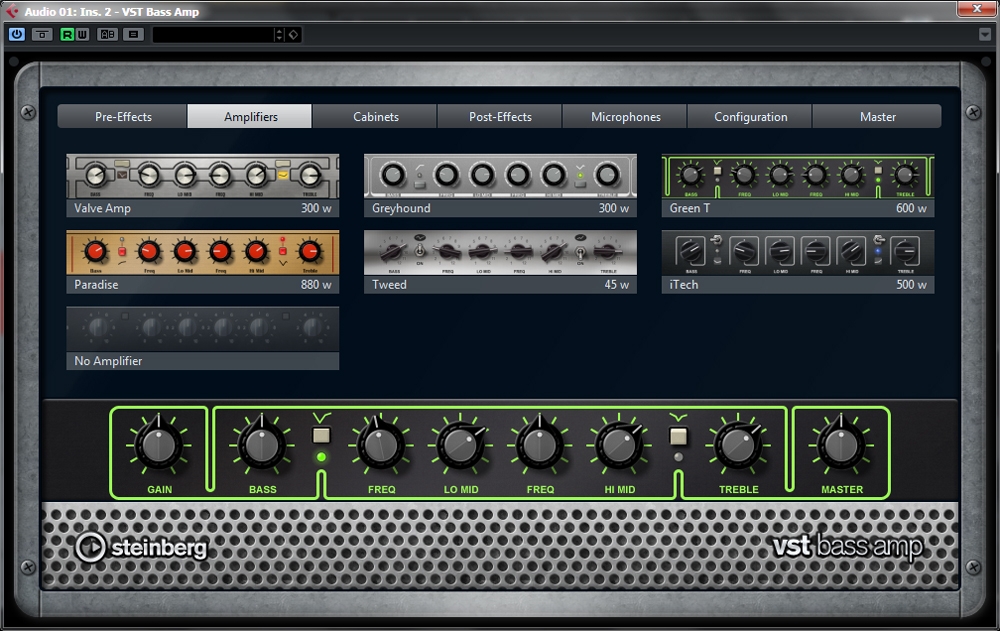Open the preset management diamond icon
Viewport: 1000px width, 631px height.
coord(293,34)
